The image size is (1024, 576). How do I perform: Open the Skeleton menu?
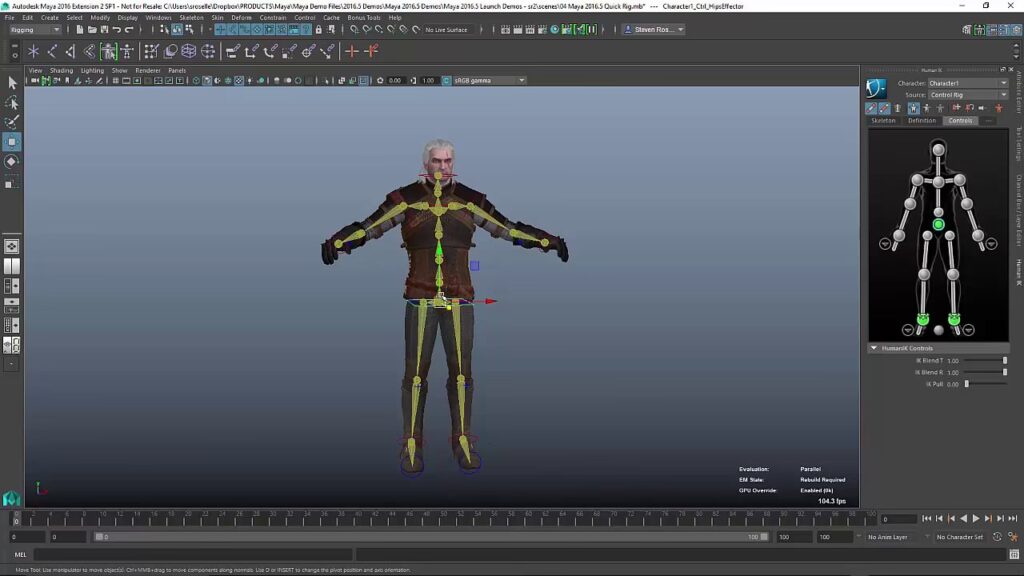tap(191, 18)
